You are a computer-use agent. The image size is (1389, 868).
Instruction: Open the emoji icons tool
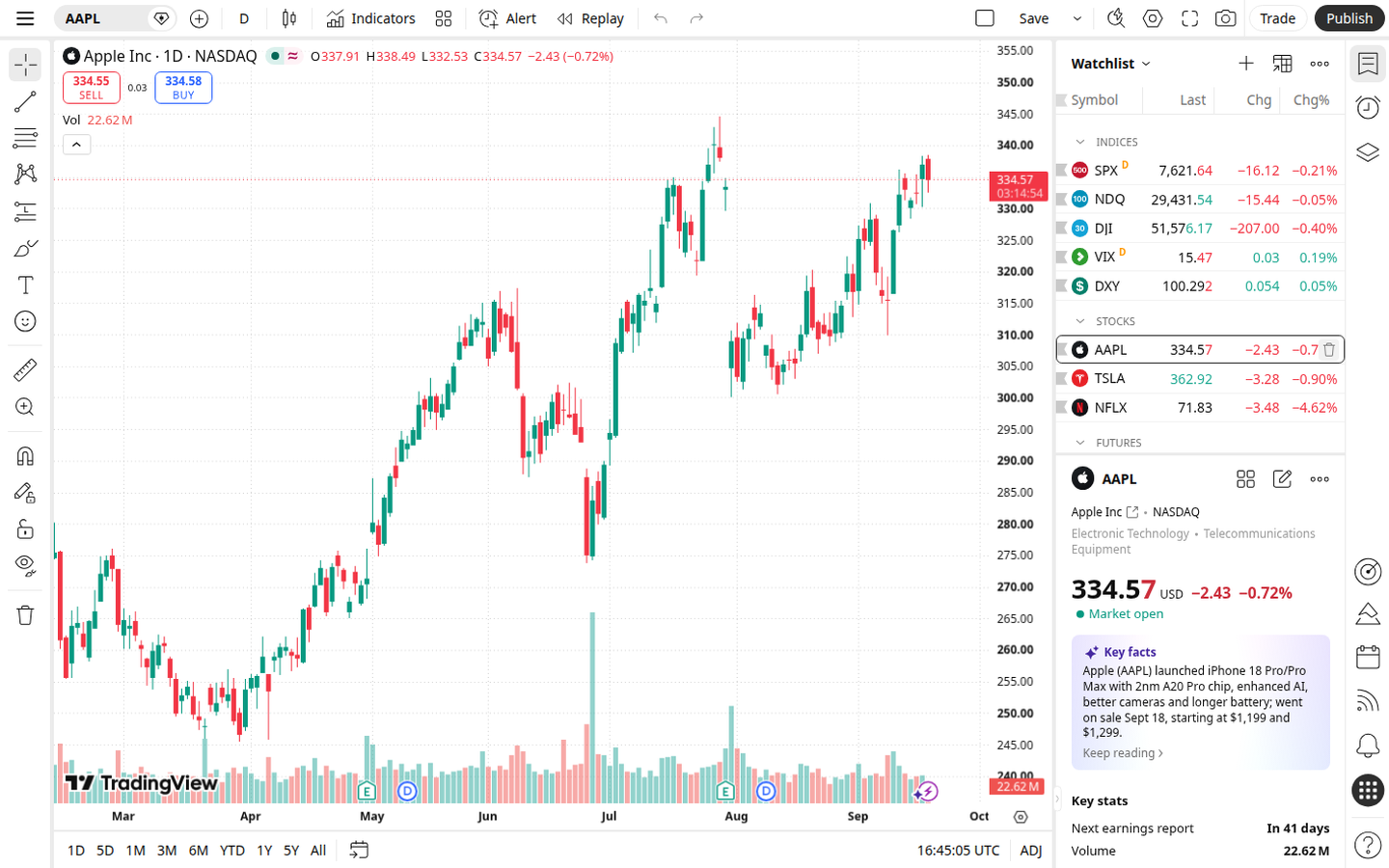tap(25, 321)
